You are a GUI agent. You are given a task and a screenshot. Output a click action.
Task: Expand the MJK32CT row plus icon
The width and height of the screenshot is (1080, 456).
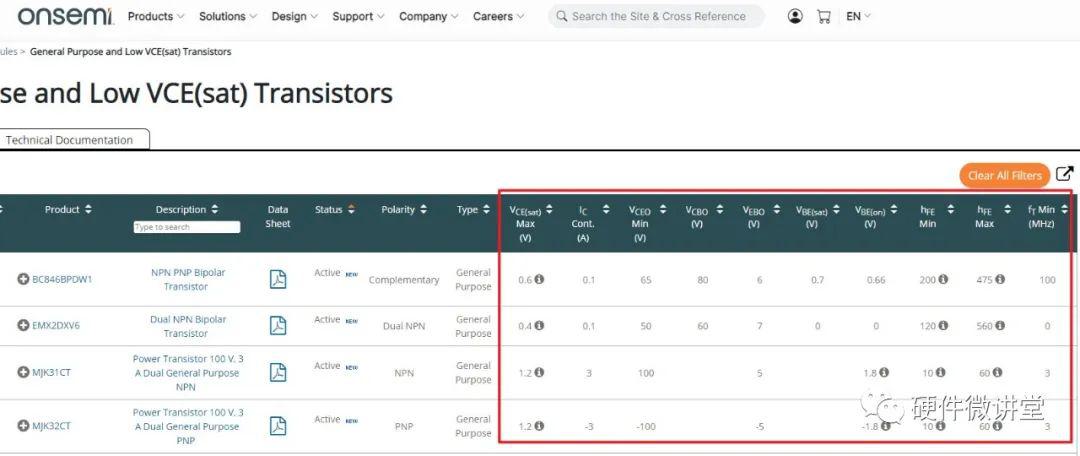[23, 426]
